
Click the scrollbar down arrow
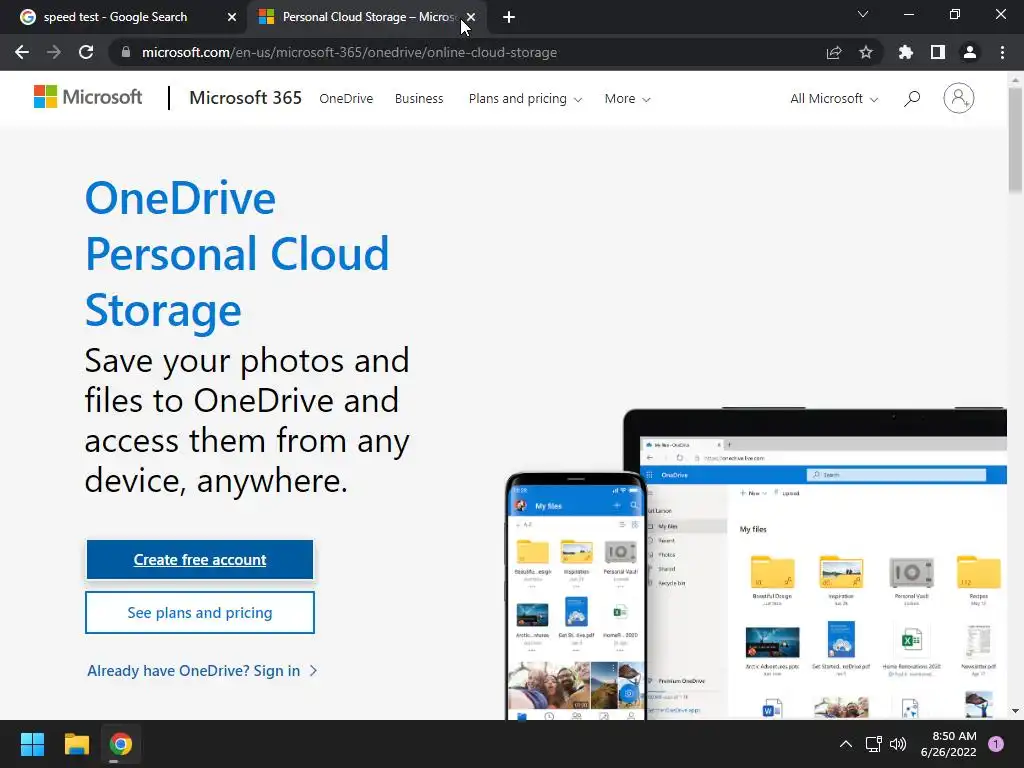pyautogui.click(x=1015, y=711)
